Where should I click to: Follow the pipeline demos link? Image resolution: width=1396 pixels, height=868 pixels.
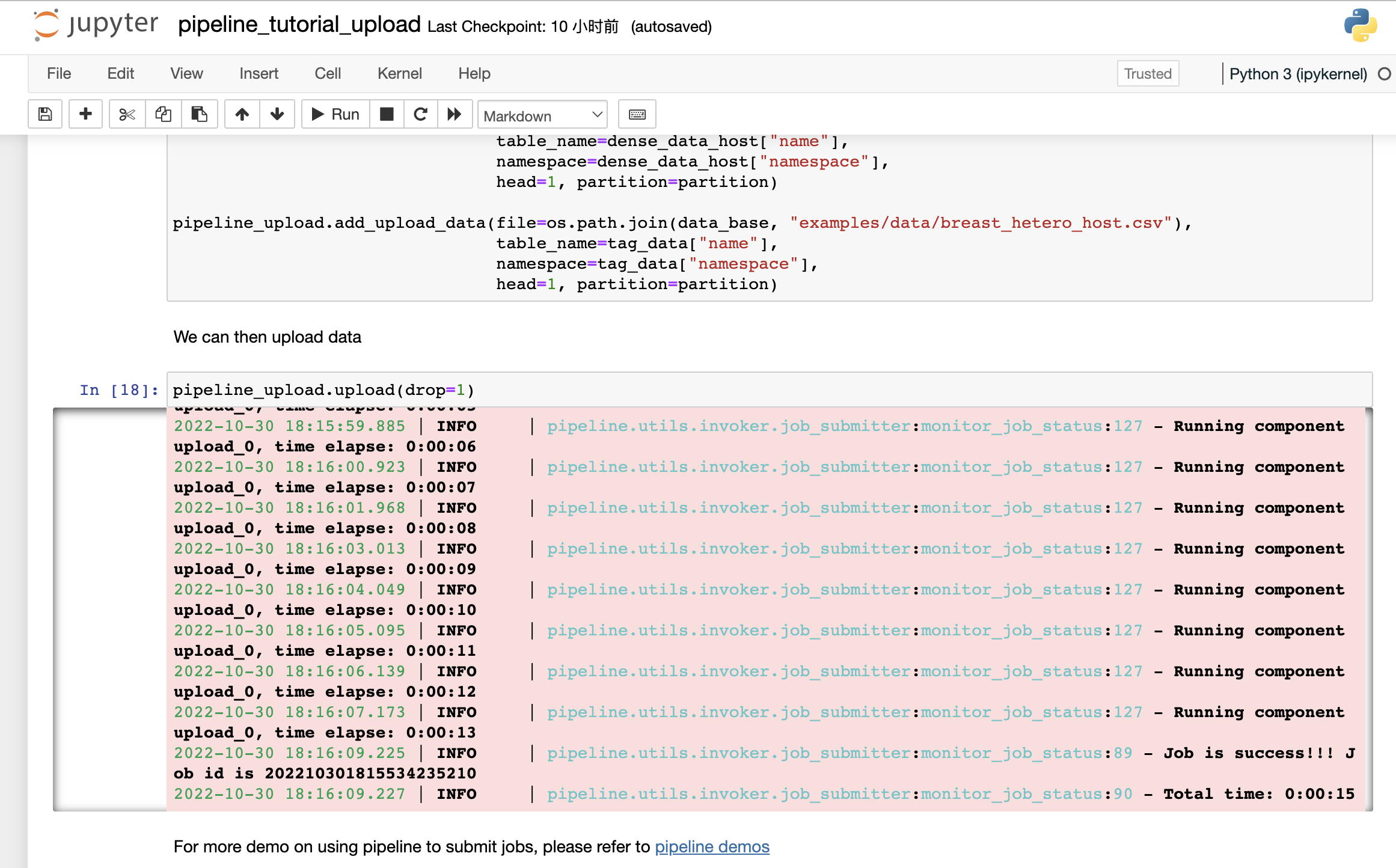(x=712, y=846)
